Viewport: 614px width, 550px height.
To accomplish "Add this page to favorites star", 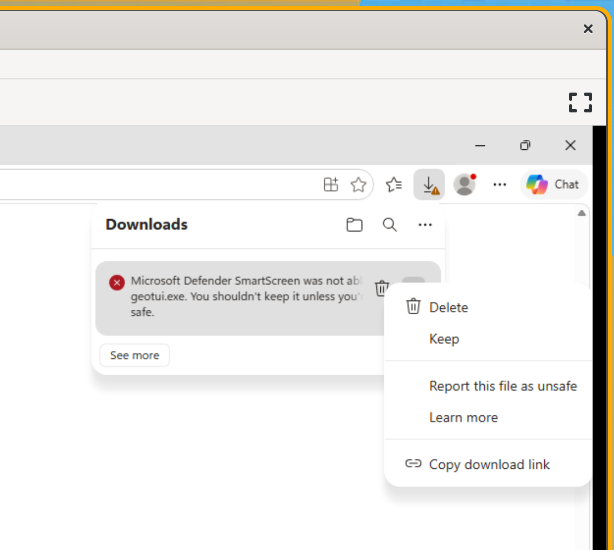I will click(358, 185).
